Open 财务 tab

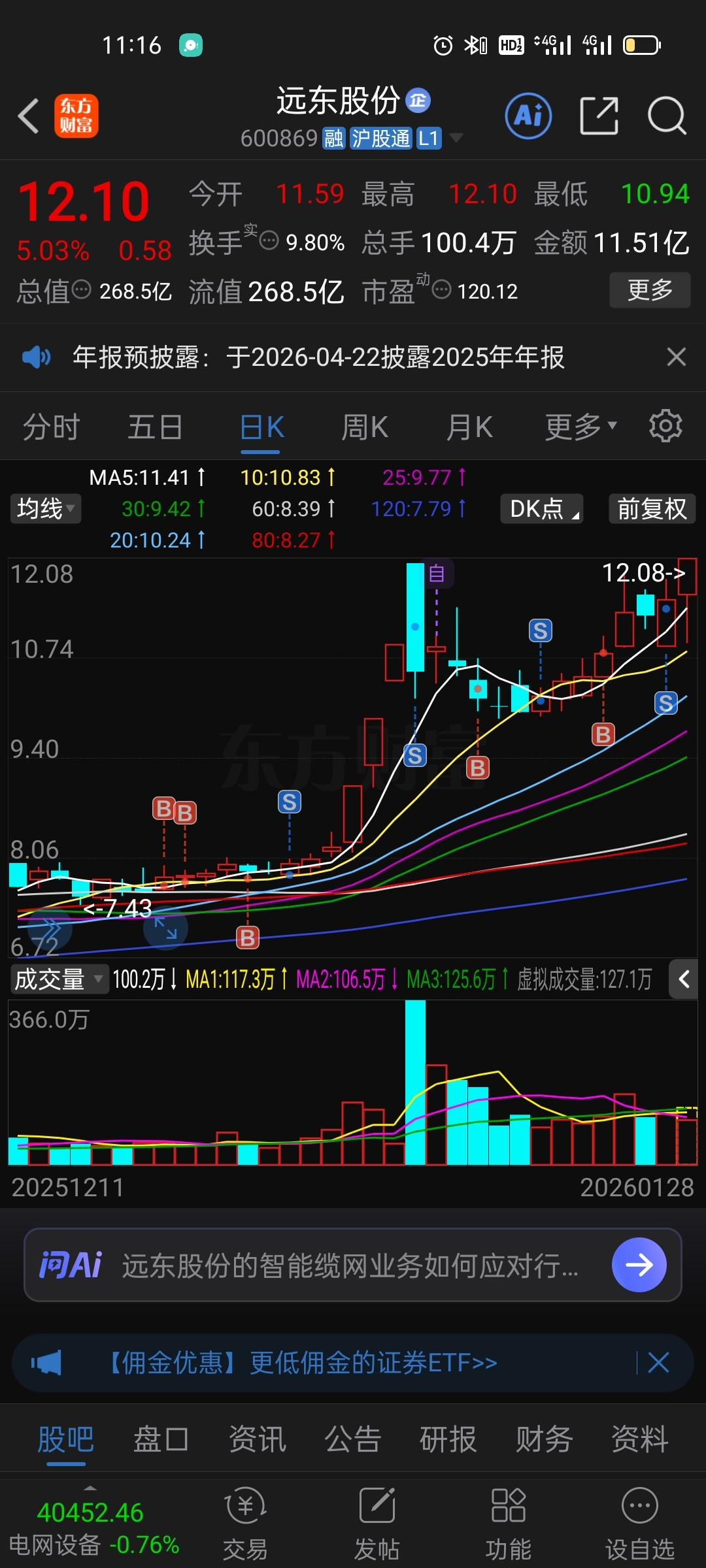(x=544, y=1439)
